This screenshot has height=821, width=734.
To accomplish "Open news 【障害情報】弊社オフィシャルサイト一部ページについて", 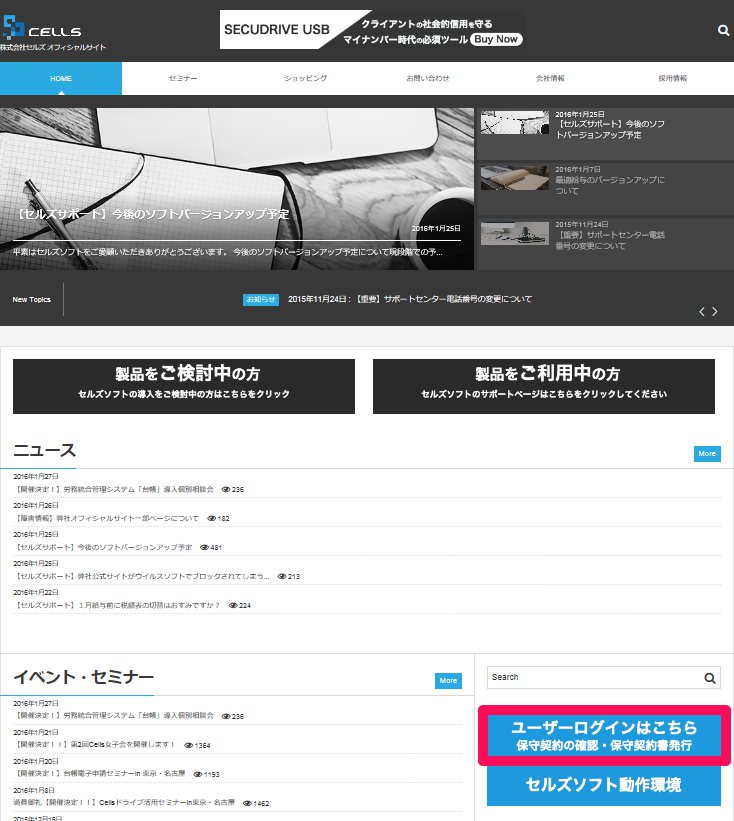I will click(106, 518).
